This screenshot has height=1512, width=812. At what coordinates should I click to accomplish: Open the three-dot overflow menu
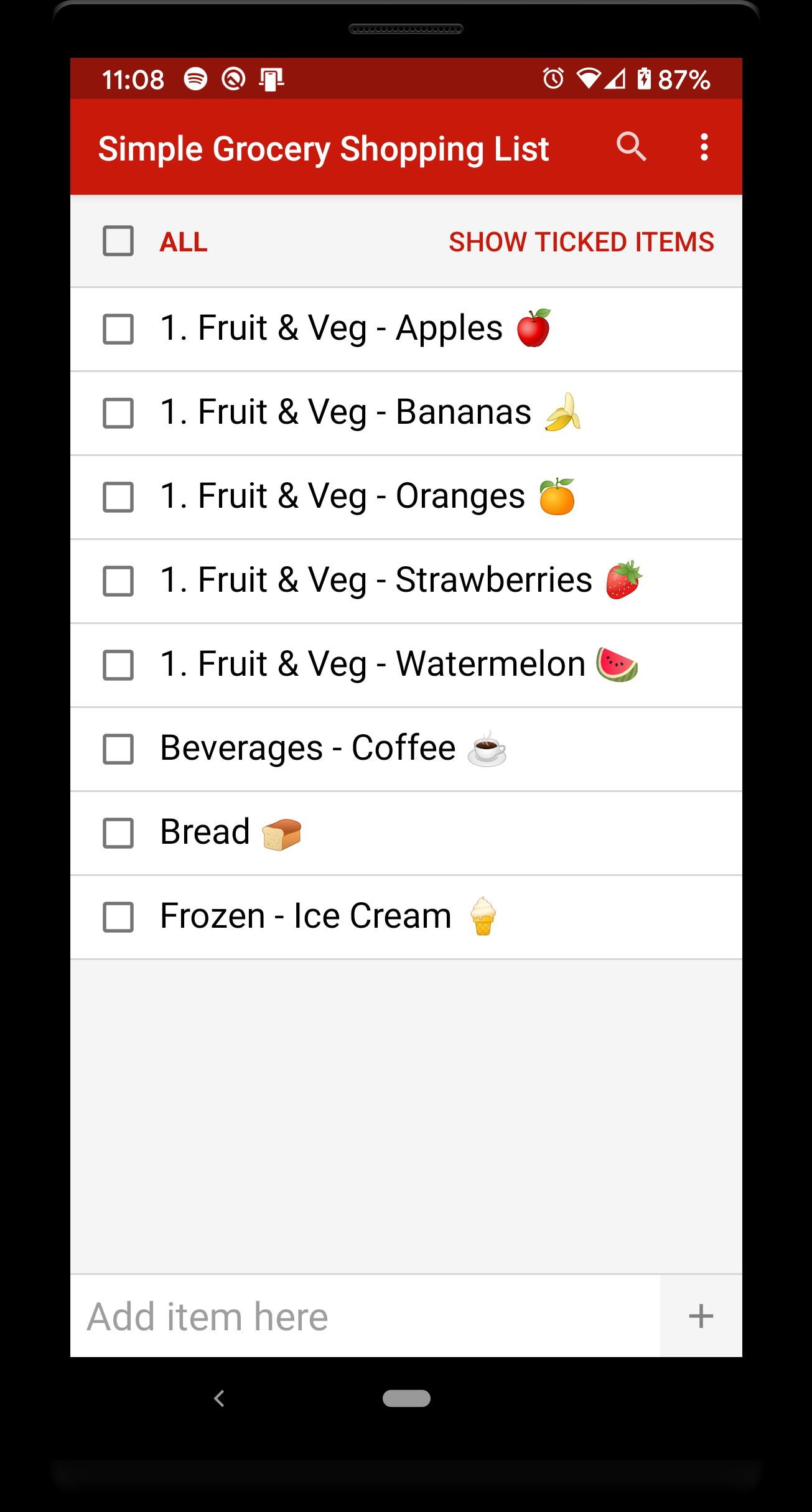click(x=704, y=147)
